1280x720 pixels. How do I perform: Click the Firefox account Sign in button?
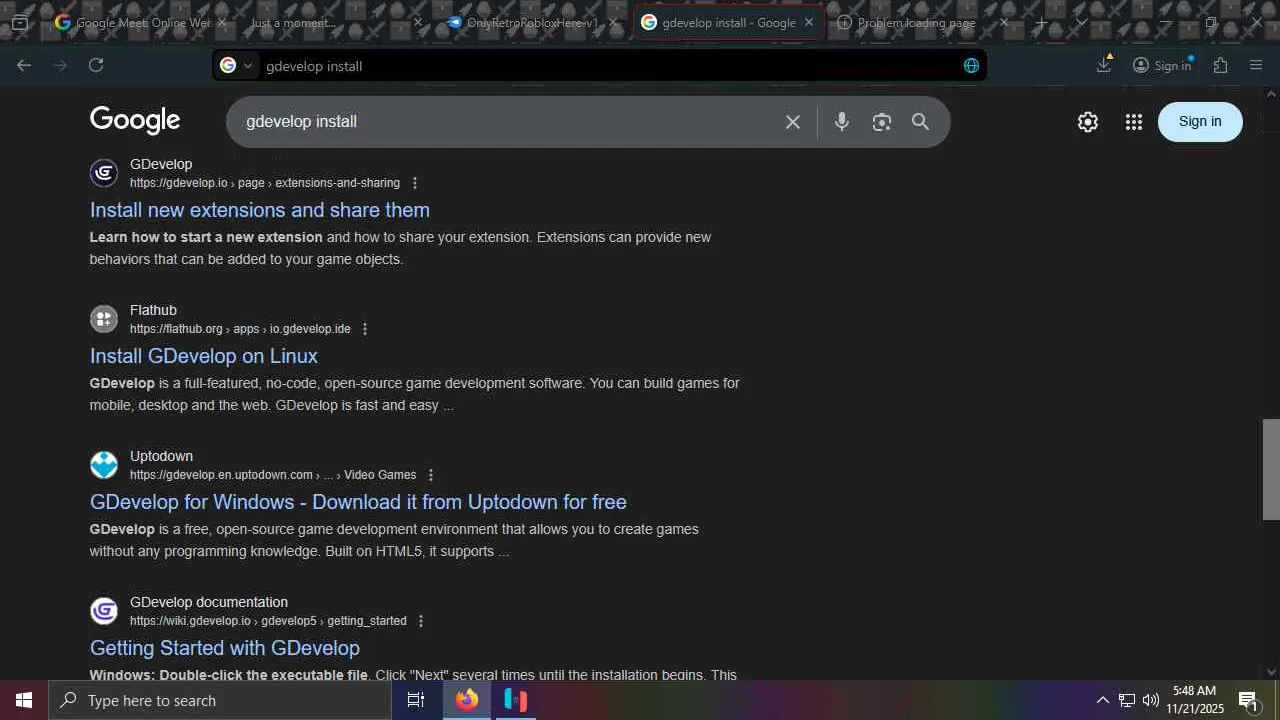(1163, 65)
